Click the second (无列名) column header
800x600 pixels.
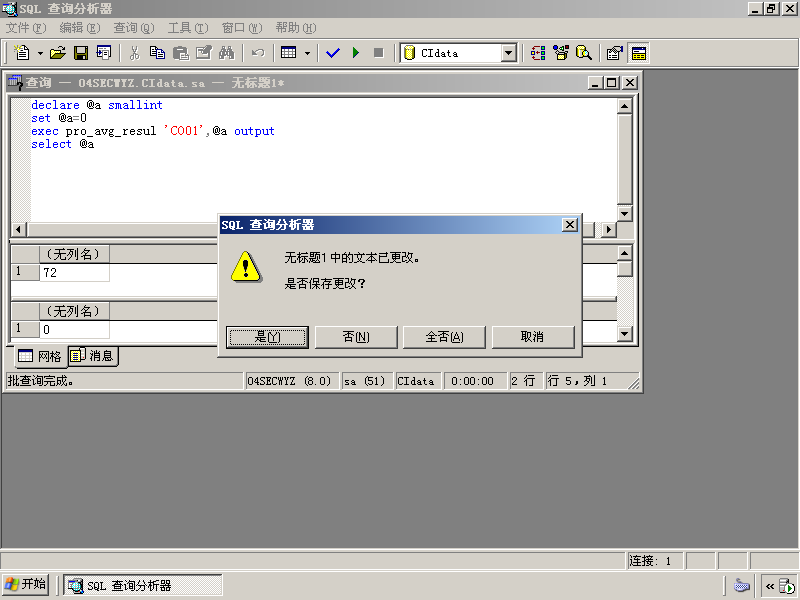[x=74, y=311]
